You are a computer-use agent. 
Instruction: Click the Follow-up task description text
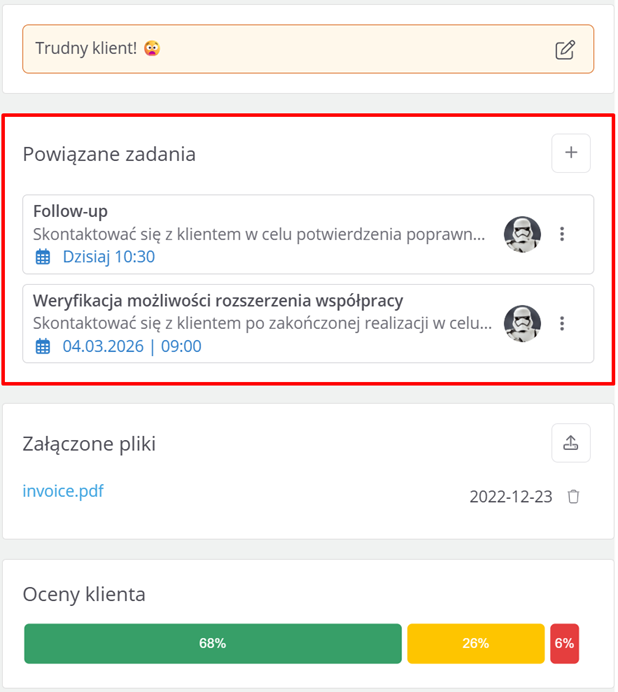[x=260, y=234]
